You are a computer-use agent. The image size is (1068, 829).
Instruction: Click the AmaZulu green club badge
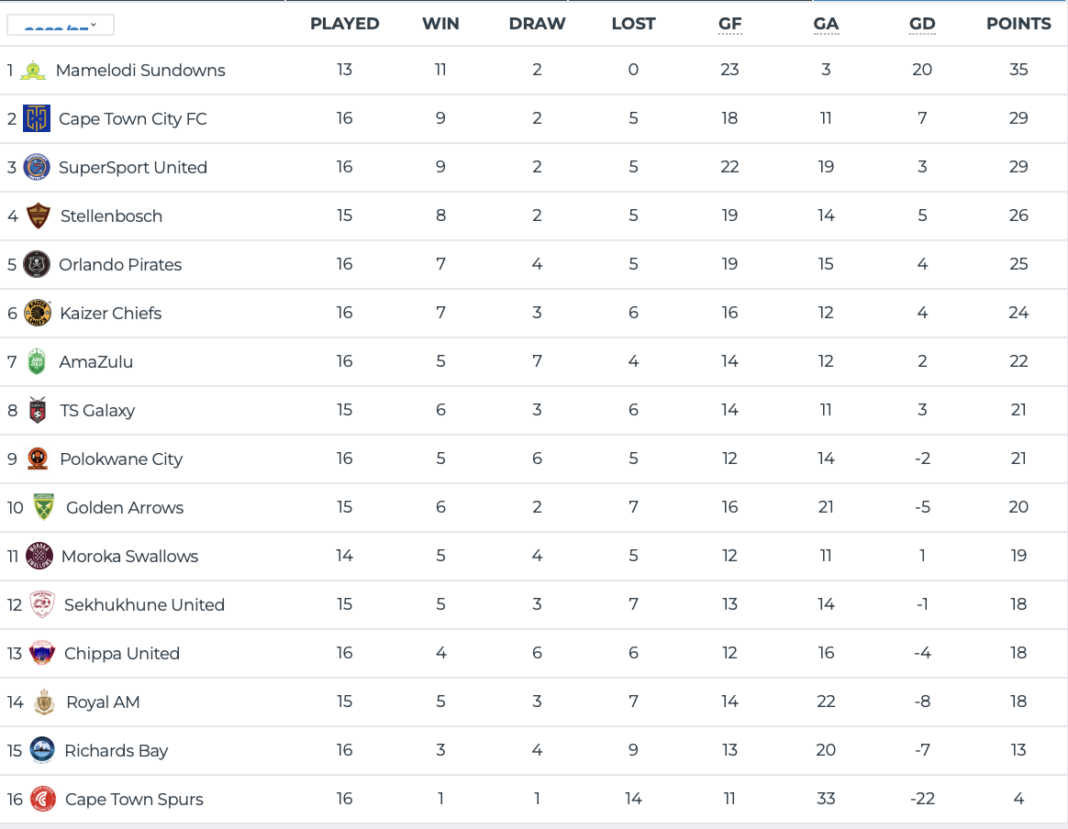(37, 362)
